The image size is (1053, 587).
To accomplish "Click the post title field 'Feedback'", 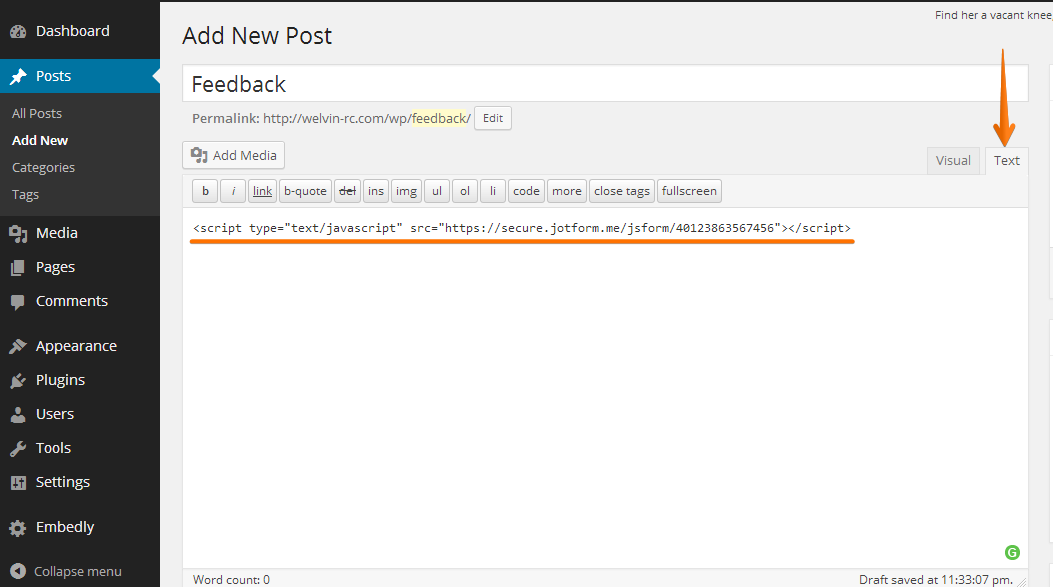I will tap(604, 84).
